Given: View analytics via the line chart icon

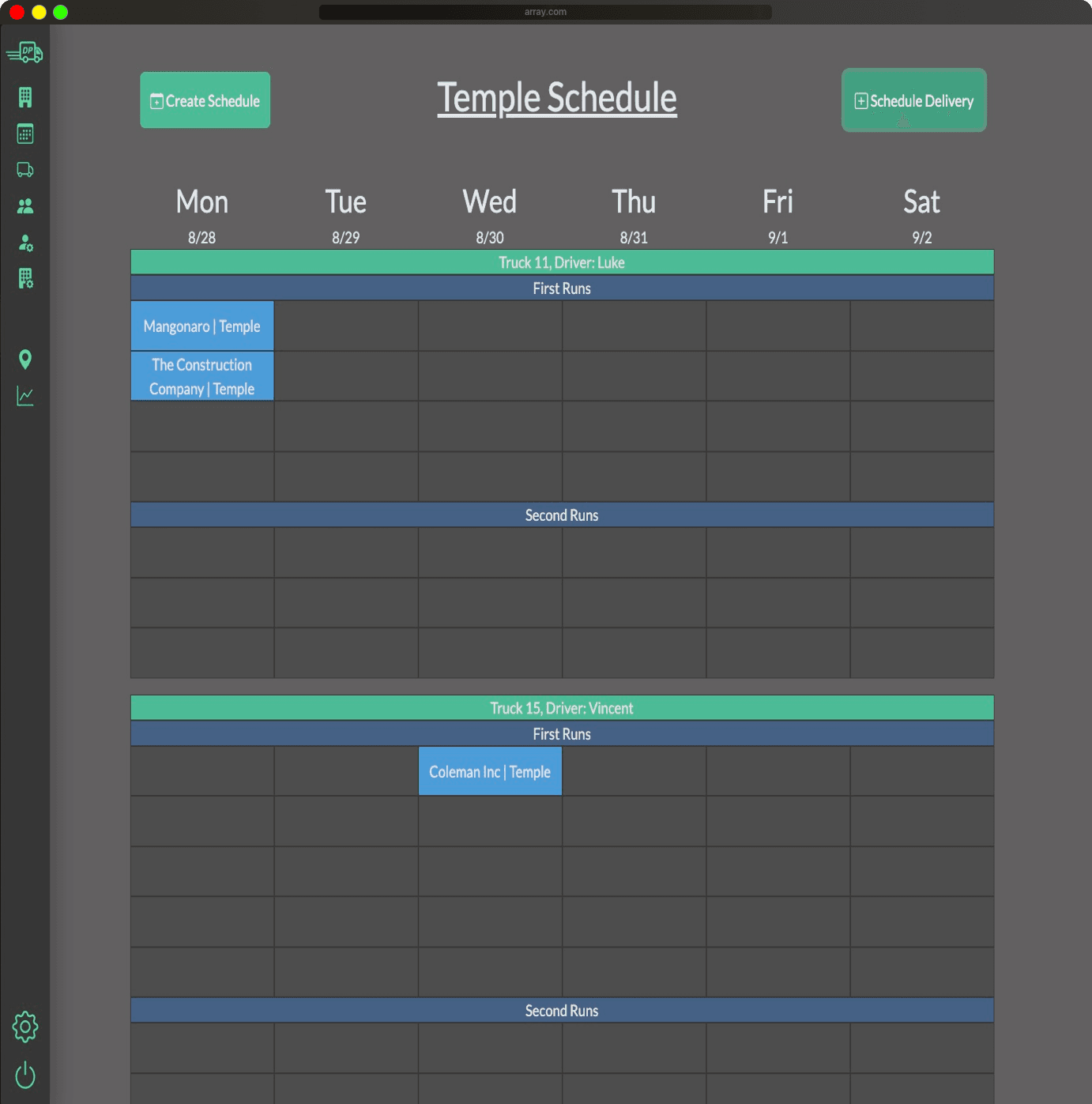Looking at the screenshot, I should [24, 396].
